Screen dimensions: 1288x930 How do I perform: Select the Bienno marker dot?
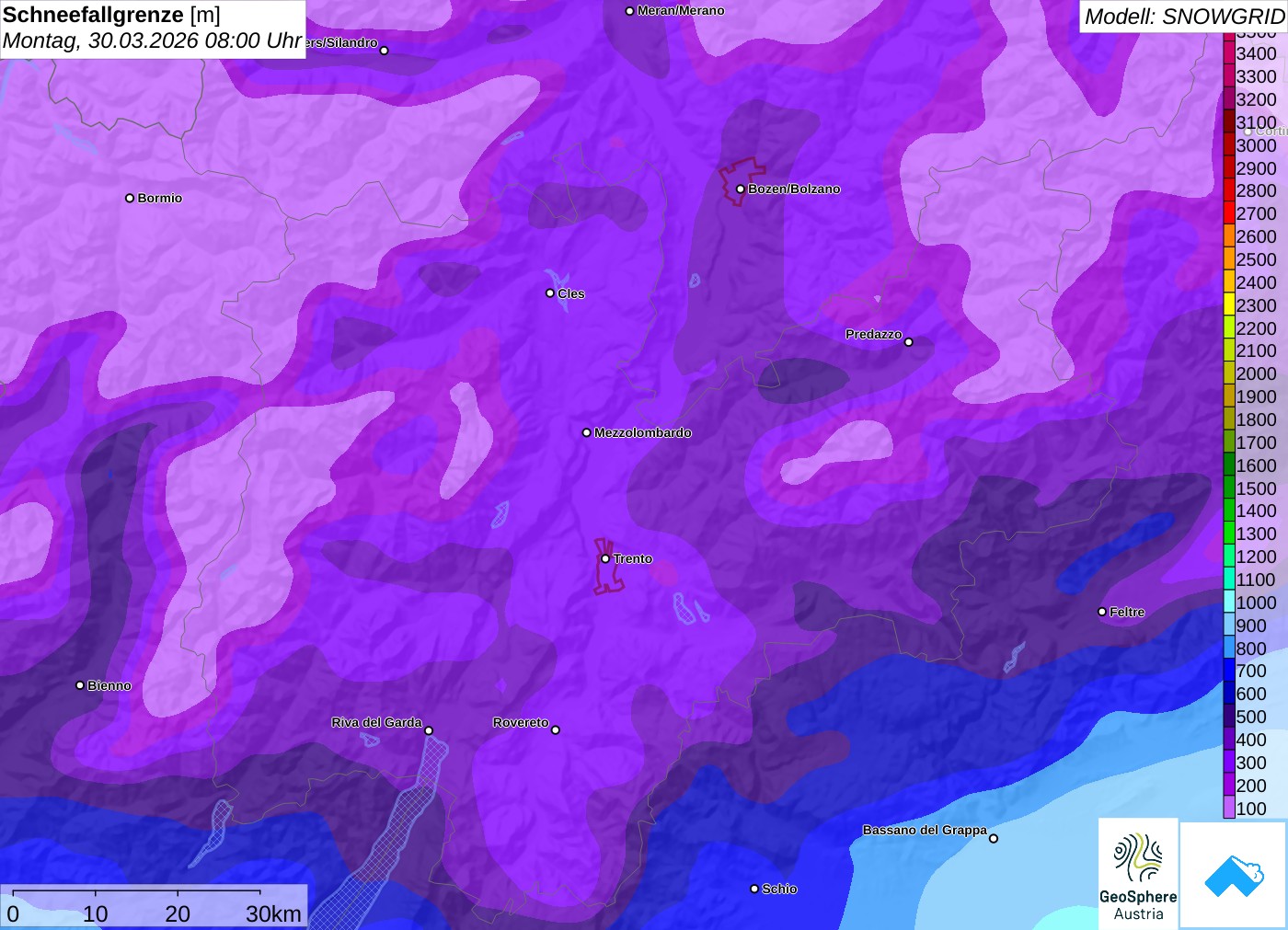[80, 685]
